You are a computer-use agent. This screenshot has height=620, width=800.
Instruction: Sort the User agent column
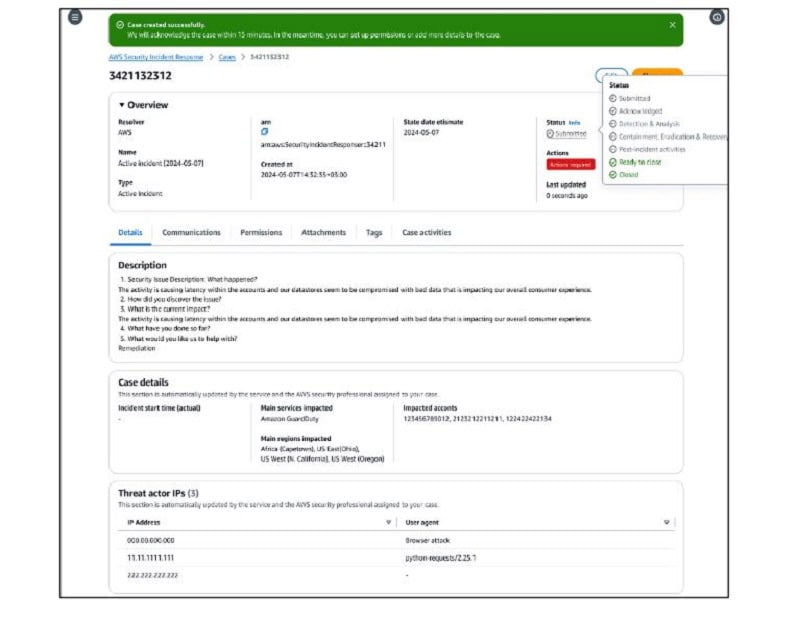[666, 523]
